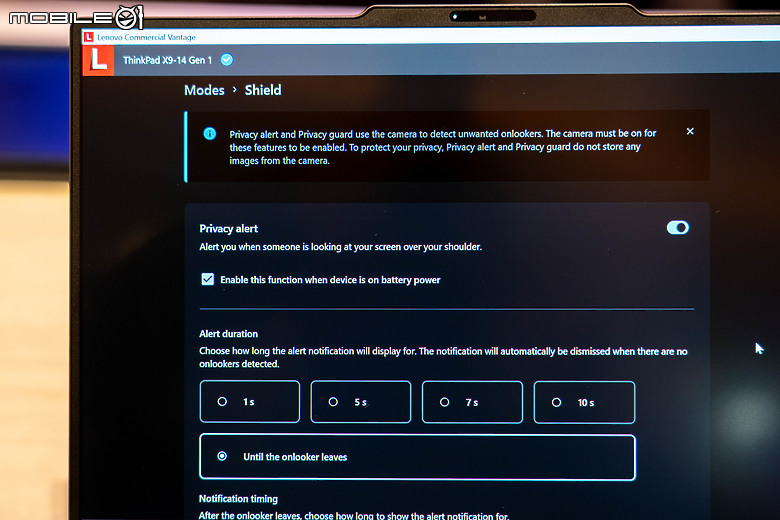Select Until the onlooker leaves option

[x=417, y=457]
